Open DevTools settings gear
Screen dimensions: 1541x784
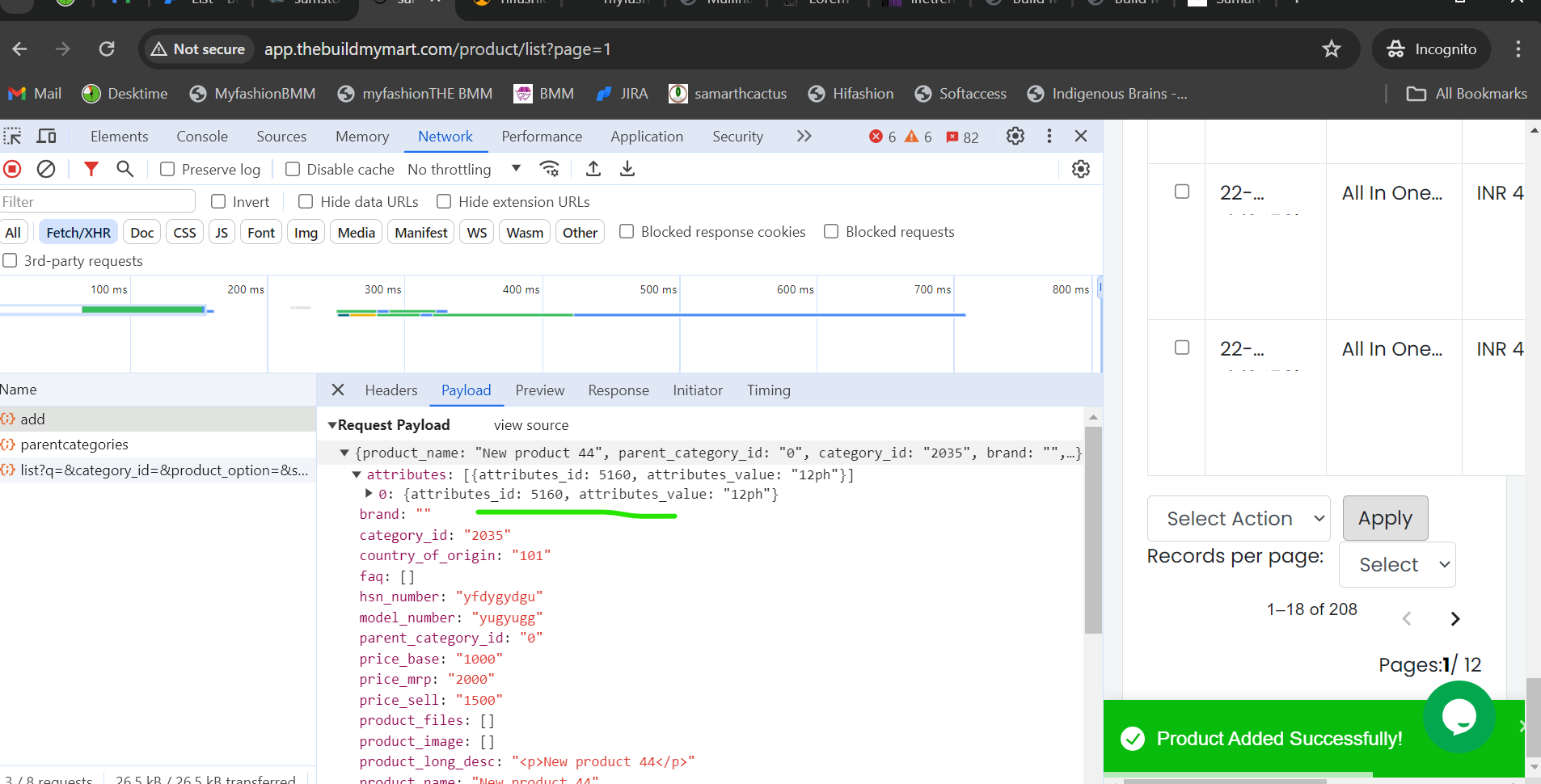pos(1015,136)
